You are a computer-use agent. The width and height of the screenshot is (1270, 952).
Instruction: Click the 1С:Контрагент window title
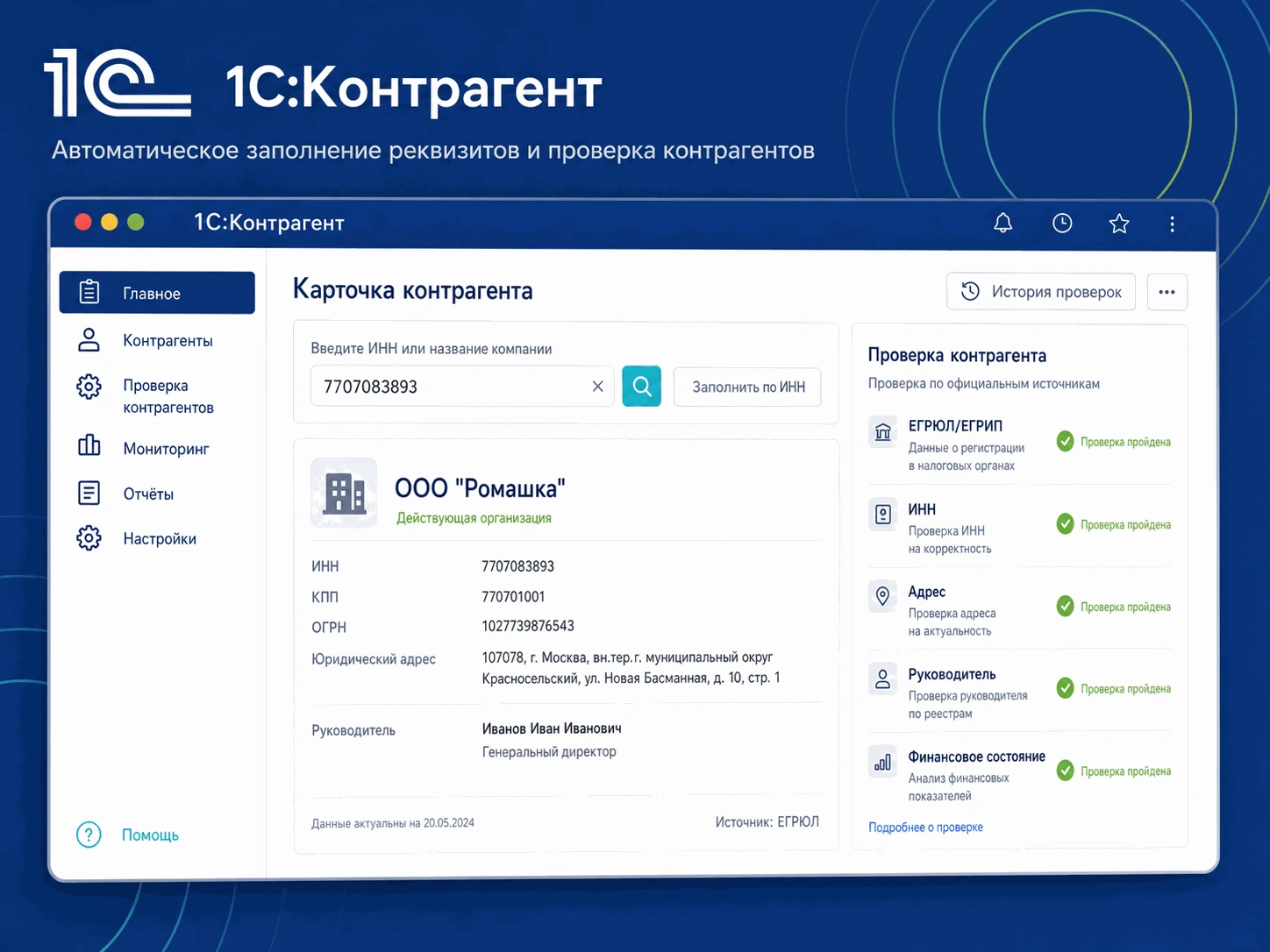point(268,223)
